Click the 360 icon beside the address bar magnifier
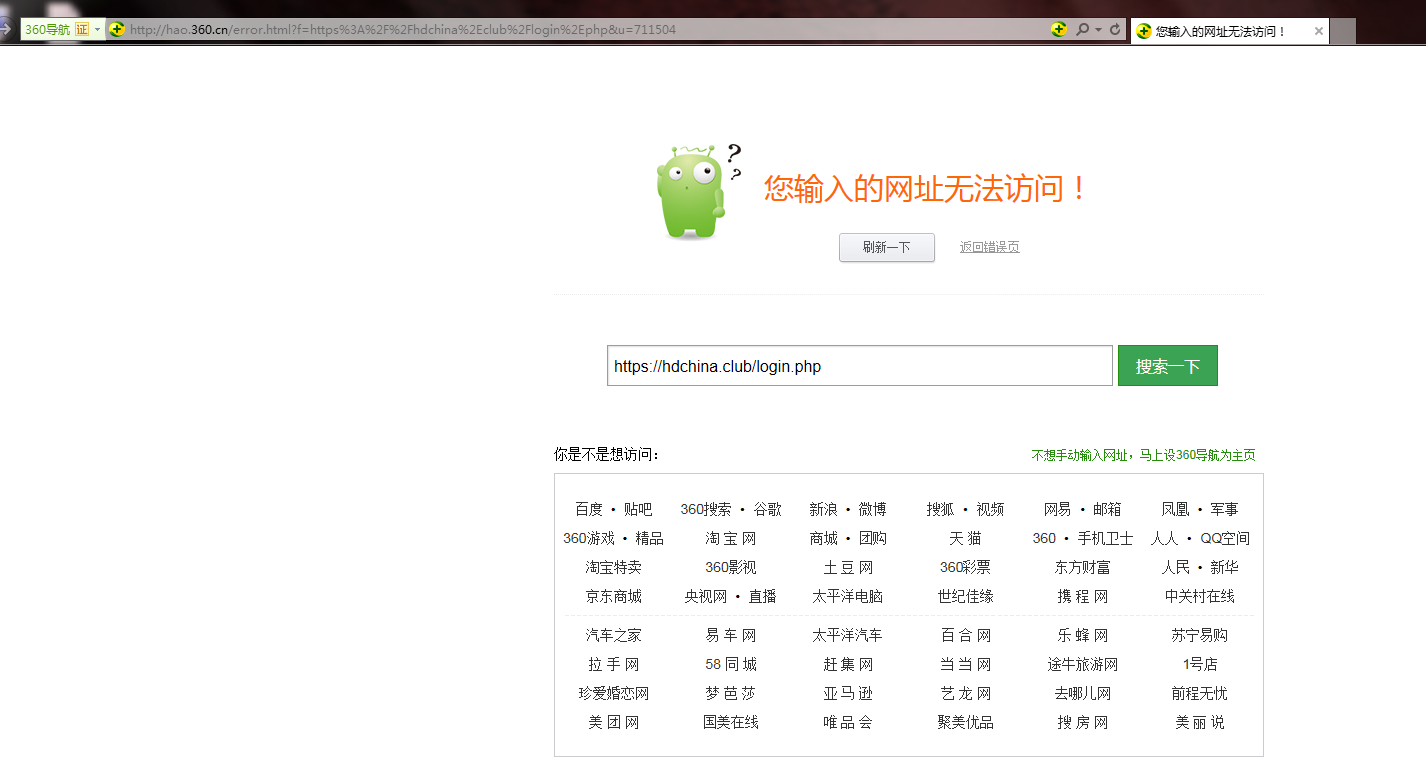The width and height of the screenshot is (1426, 780). tap(1059, 30)
